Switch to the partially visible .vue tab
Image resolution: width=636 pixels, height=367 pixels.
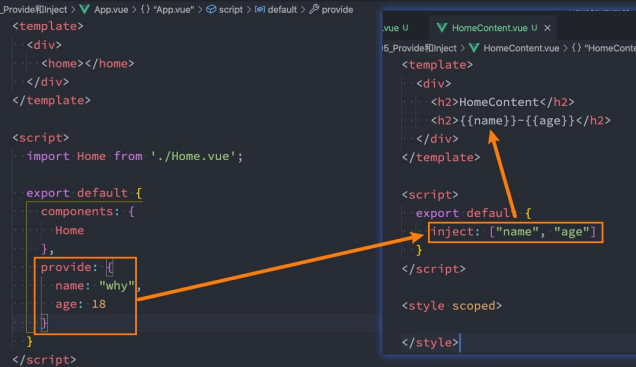coord(395,28)
